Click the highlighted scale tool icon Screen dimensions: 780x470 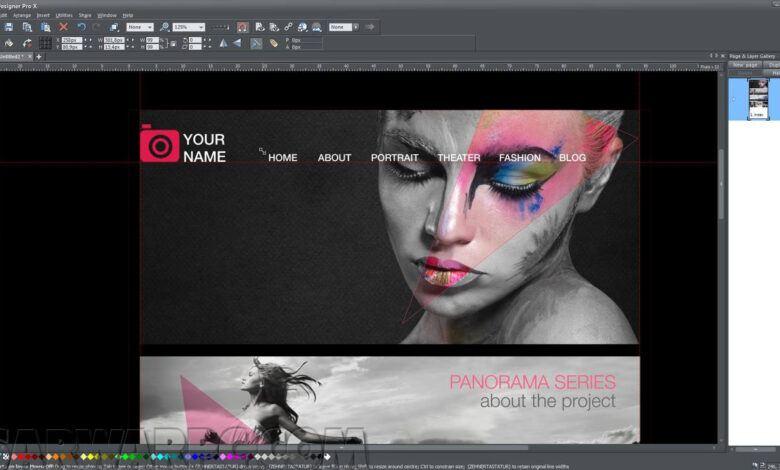pos(256,43)
